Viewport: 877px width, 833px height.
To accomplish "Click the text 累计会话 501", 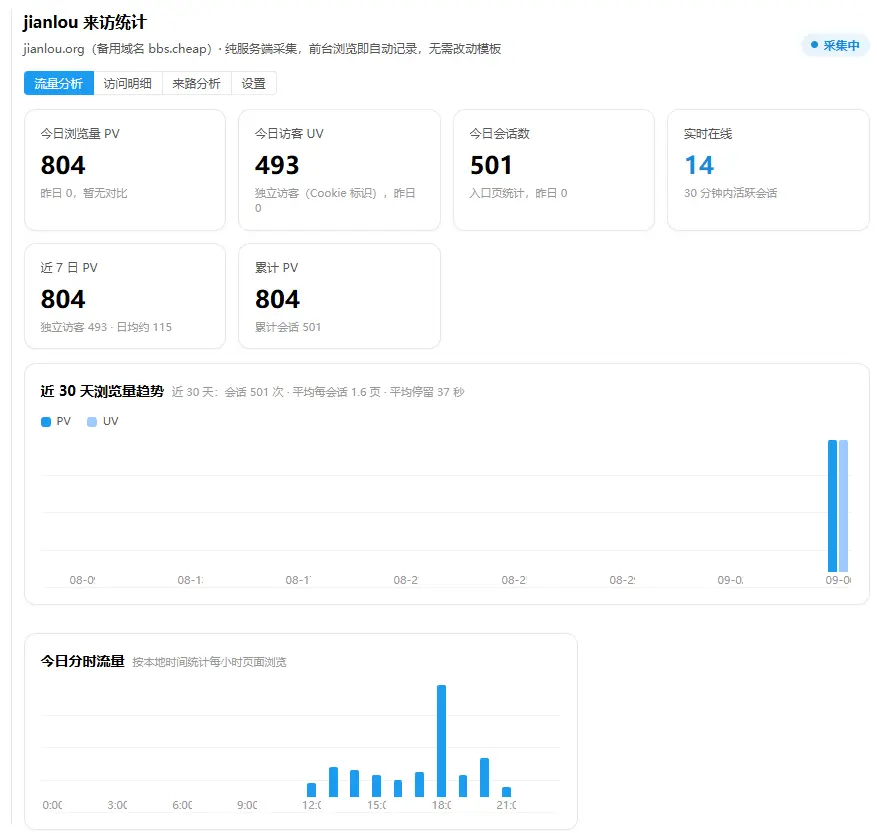I will (288, 327).
